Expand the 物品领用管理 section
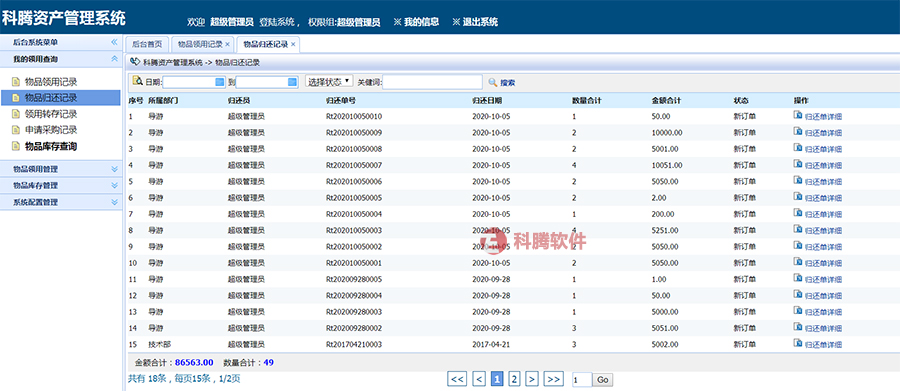Viewport: 900px width, 391px height. [x=114, y=169]
